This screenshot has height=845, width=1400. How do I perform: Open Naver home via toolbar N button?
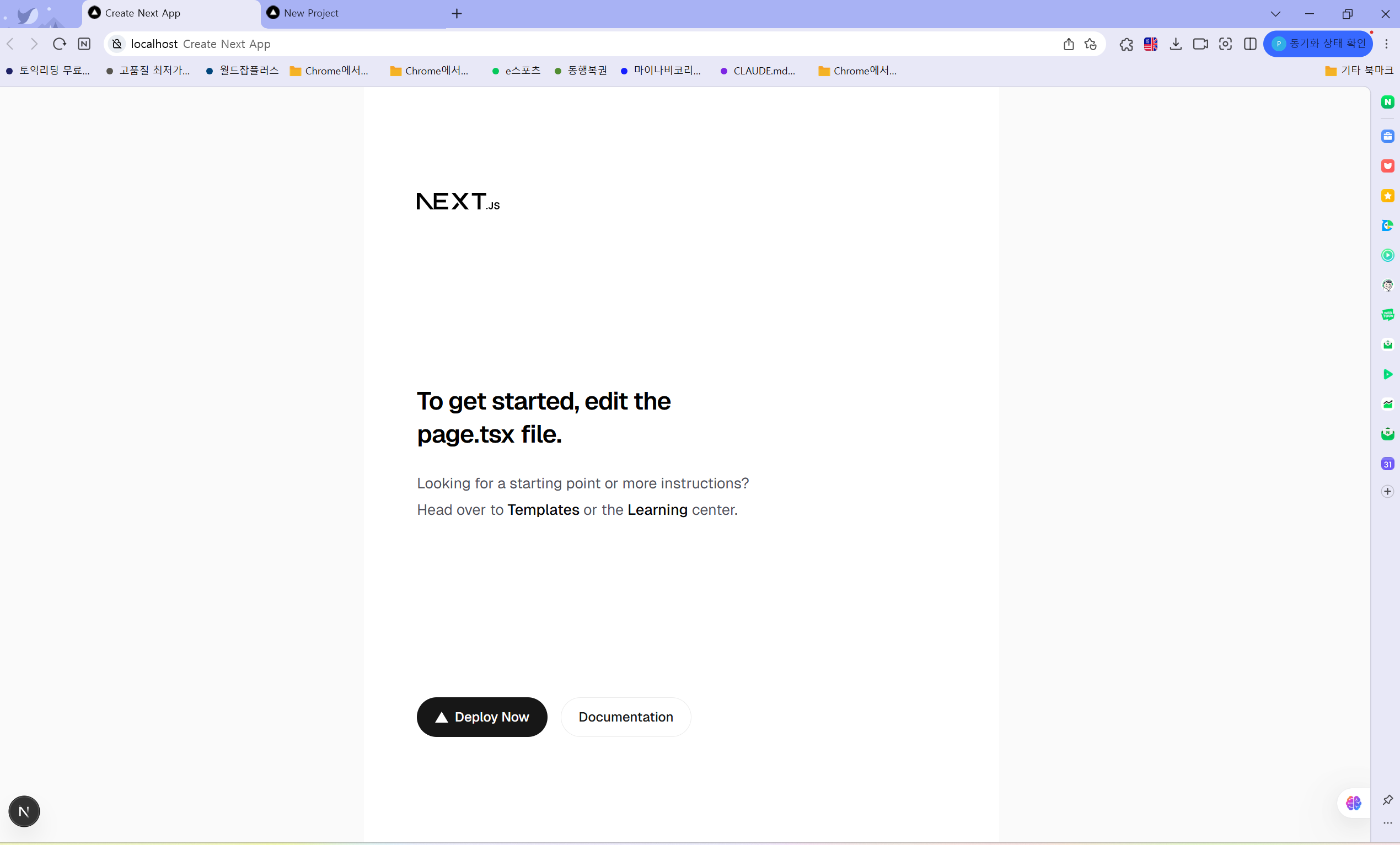pyautogui.click(x=84, y=44)
